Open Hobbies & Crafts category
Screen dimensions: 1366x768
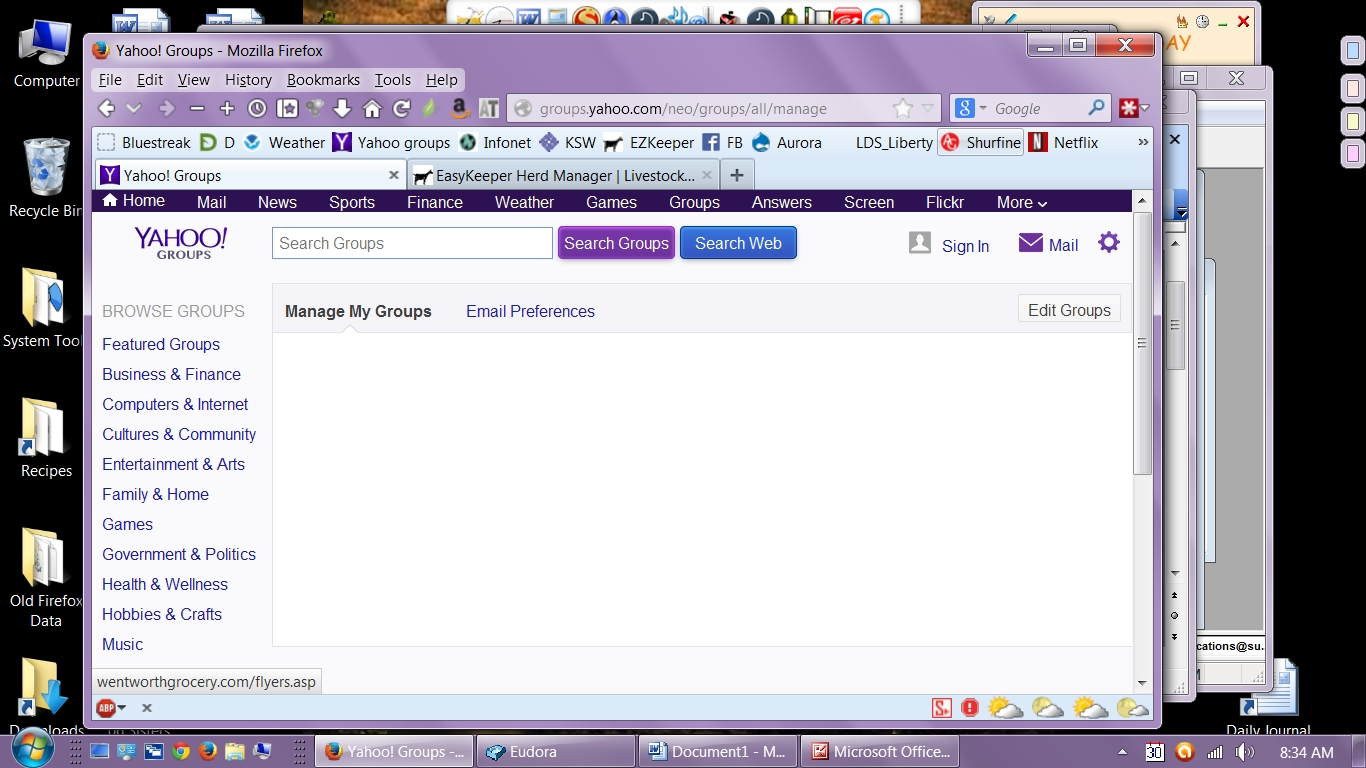click(162, 614)
